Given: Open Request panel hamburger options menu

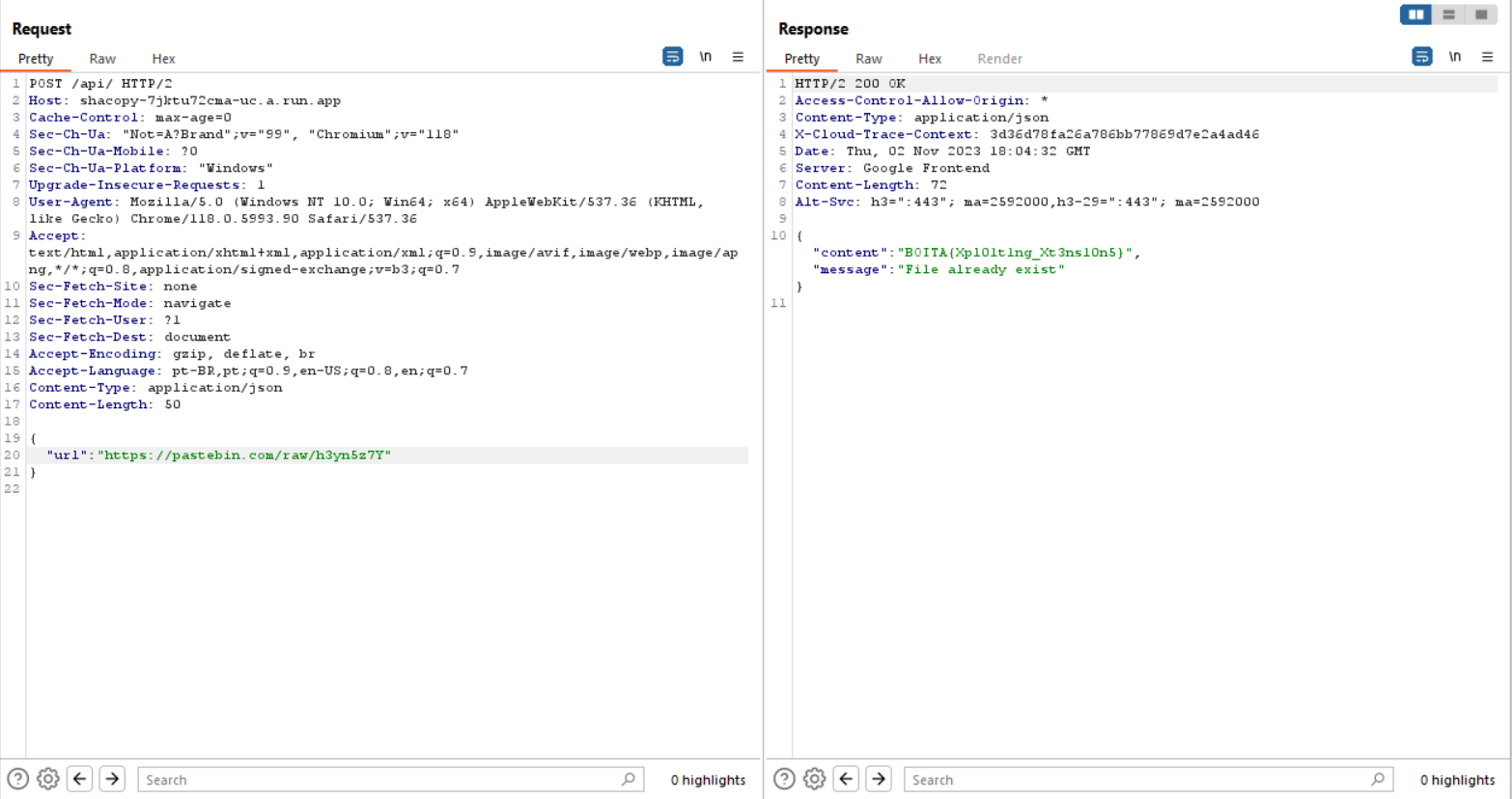Looking at the screenshot, I should pos(738,57).
